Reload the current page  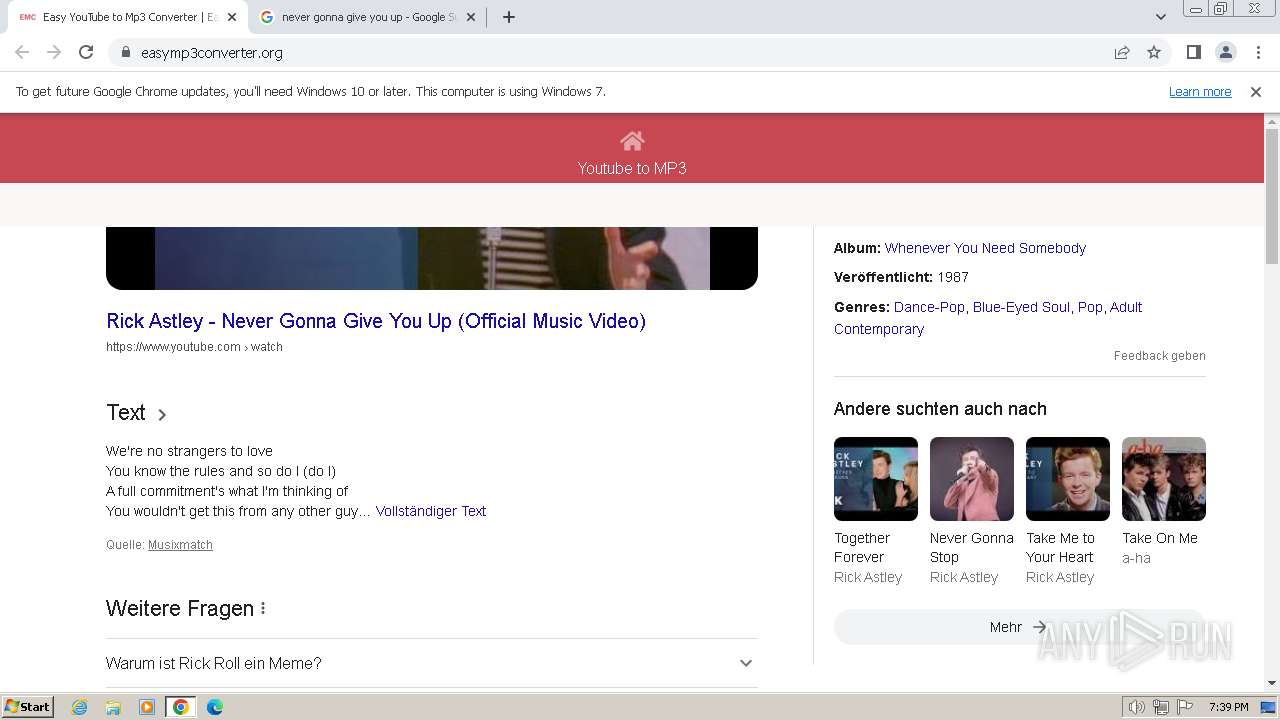click(86, 52)
